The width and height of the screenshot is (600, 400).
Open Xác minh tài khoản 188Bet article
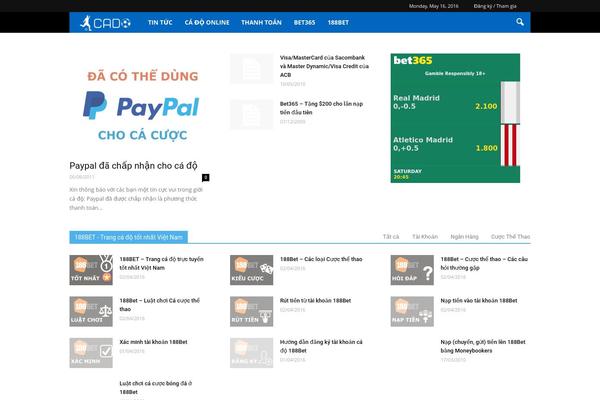153,342
